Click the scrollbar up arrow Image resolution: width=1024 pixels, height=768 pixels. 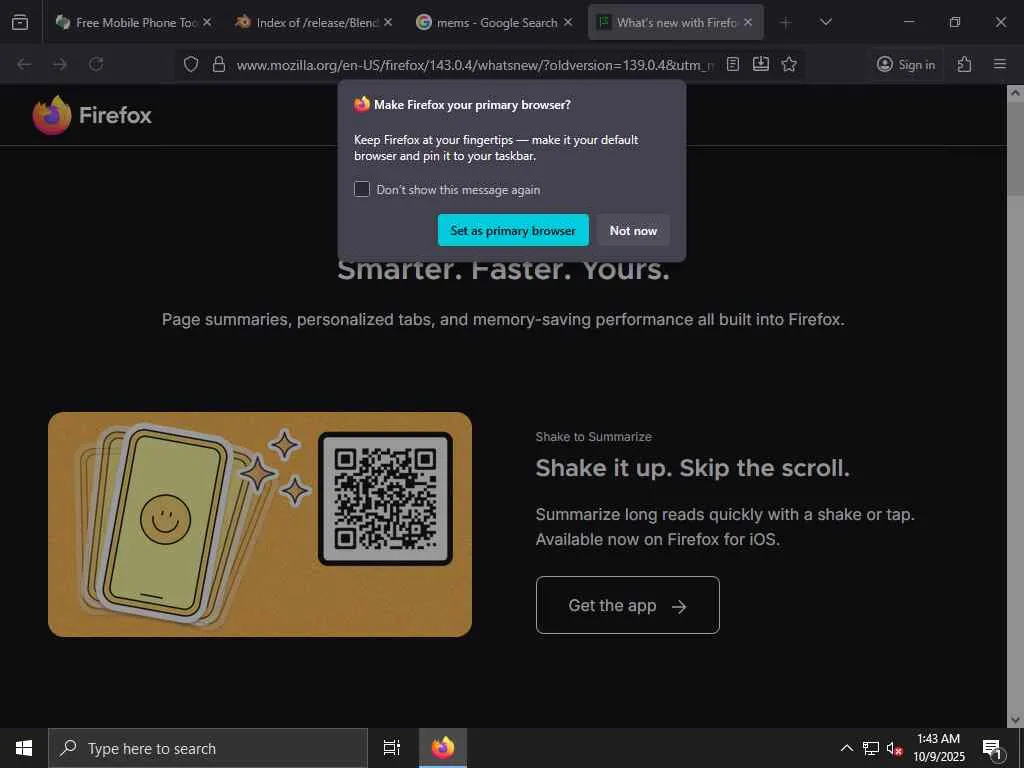click(x=1015, y=93)
